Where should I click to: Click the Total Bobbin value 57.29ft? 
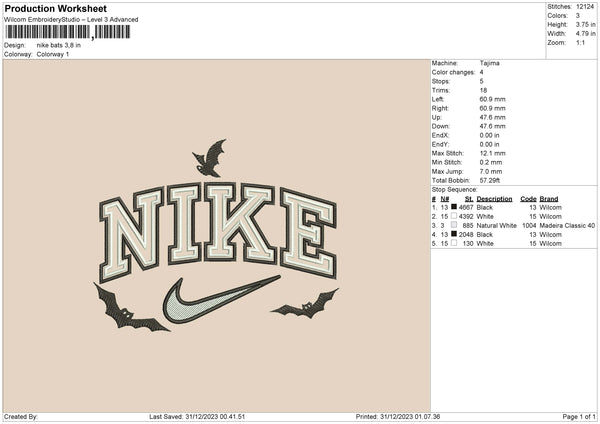tap(489, 180)
